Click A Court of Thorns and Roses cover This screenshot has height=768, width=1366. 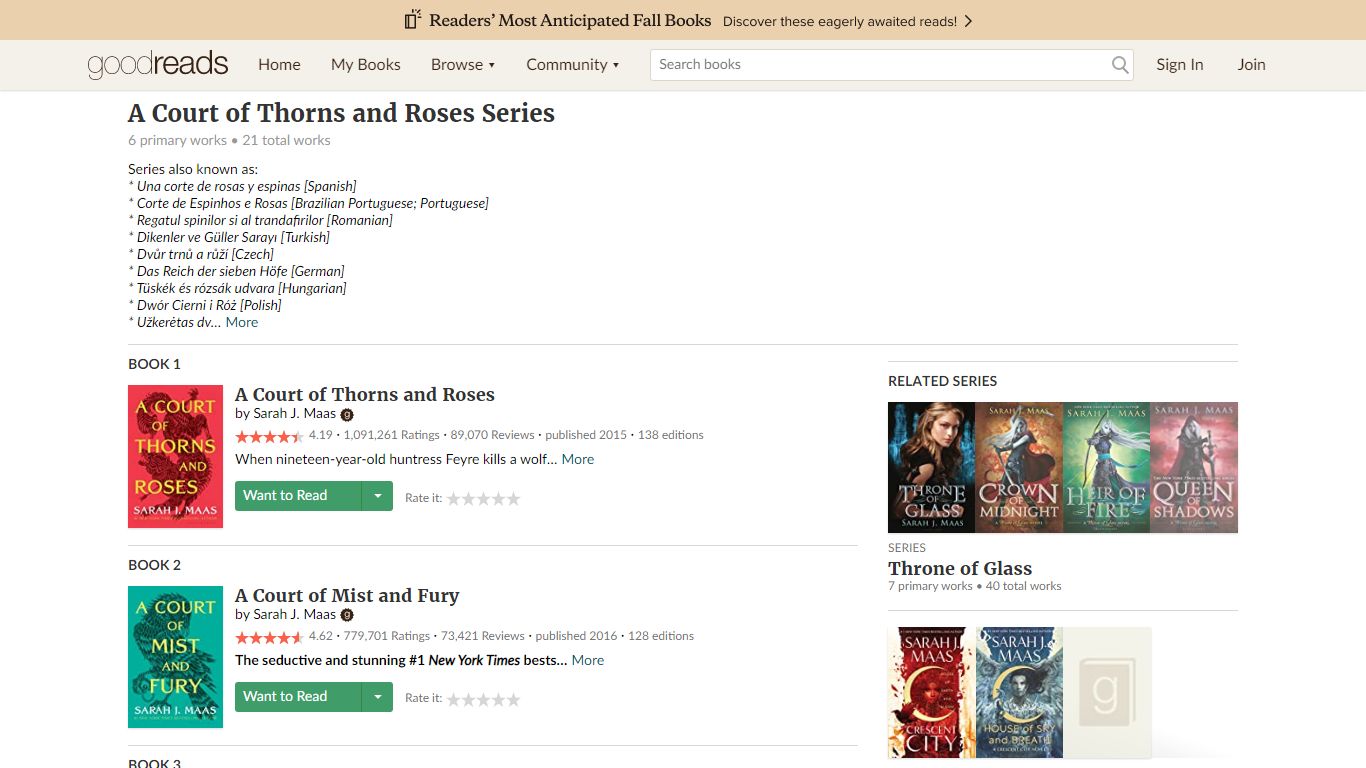176,456
